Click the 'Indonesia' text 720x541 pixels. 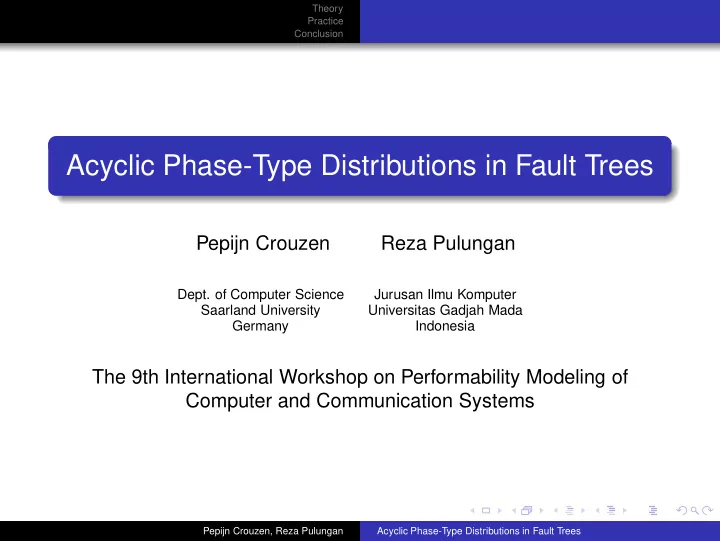coord(445,326)
